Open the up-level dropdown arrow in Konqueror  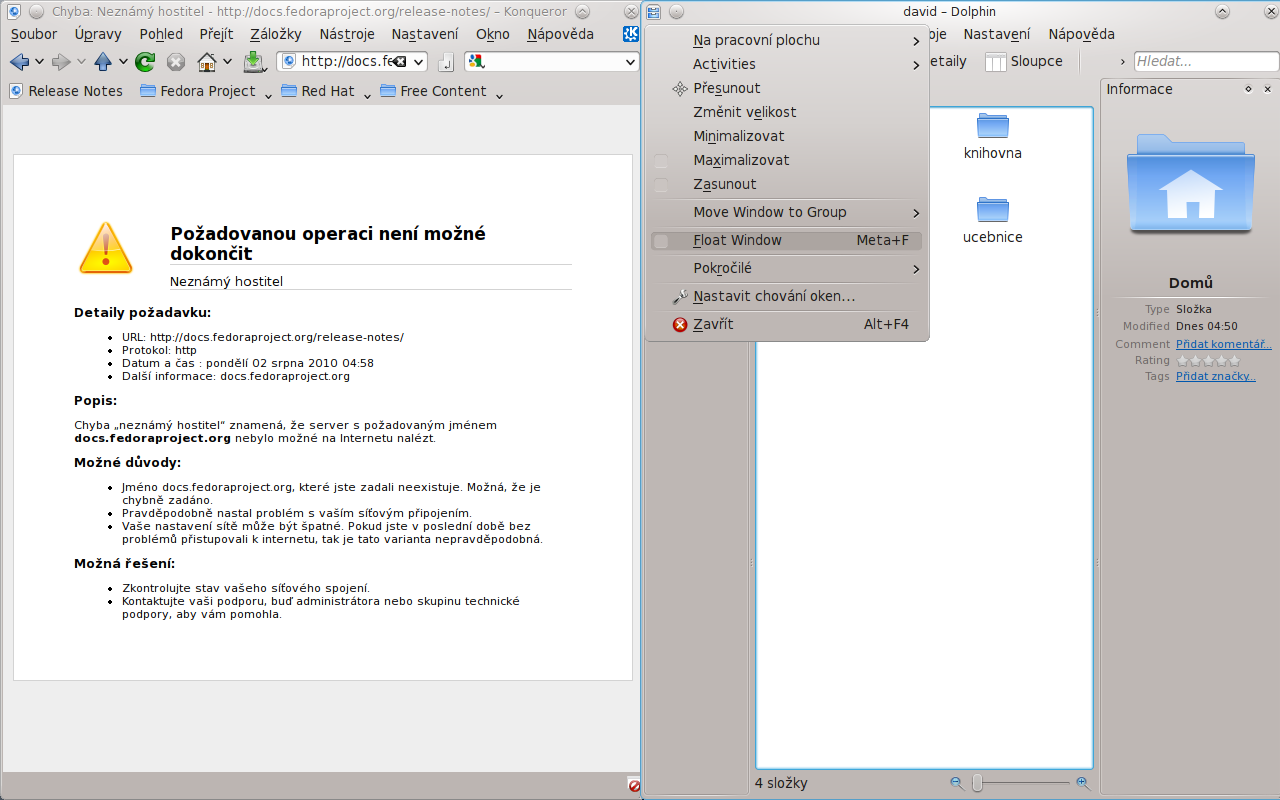coord(123,62)
